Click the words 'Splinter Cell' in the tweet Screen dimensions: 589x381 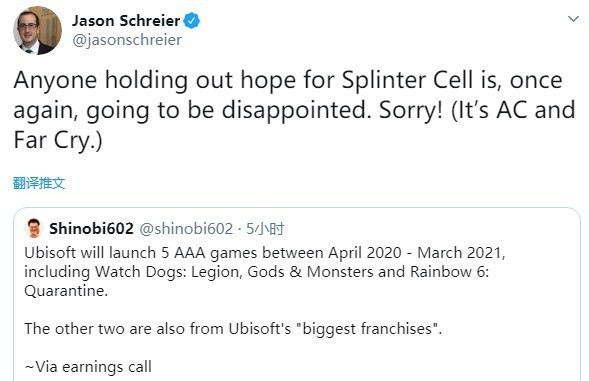407,80
